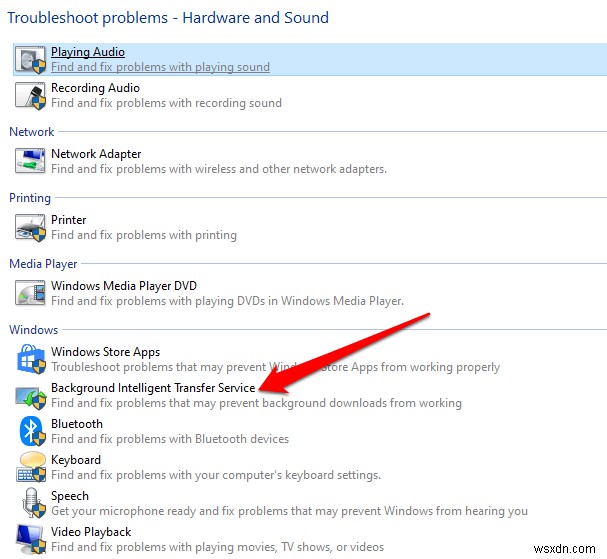This screenshot has height=559, width=607.
Task: Click 'Find and fix problems with playing sound'
Action: tap(160, 67)
